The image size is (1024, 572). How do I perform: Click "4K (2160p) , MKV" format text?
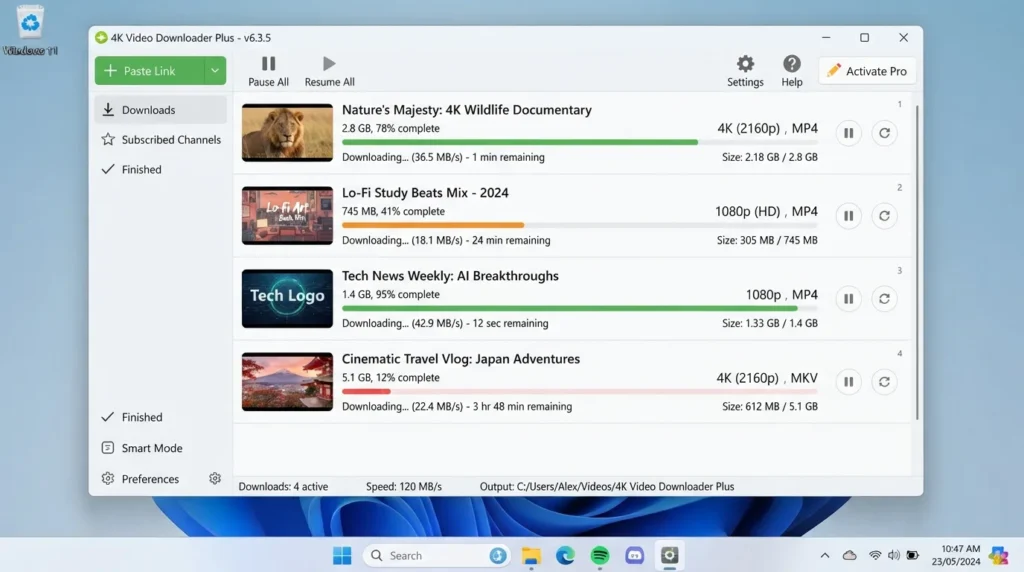pyautogui.click(x=767, y=378)
